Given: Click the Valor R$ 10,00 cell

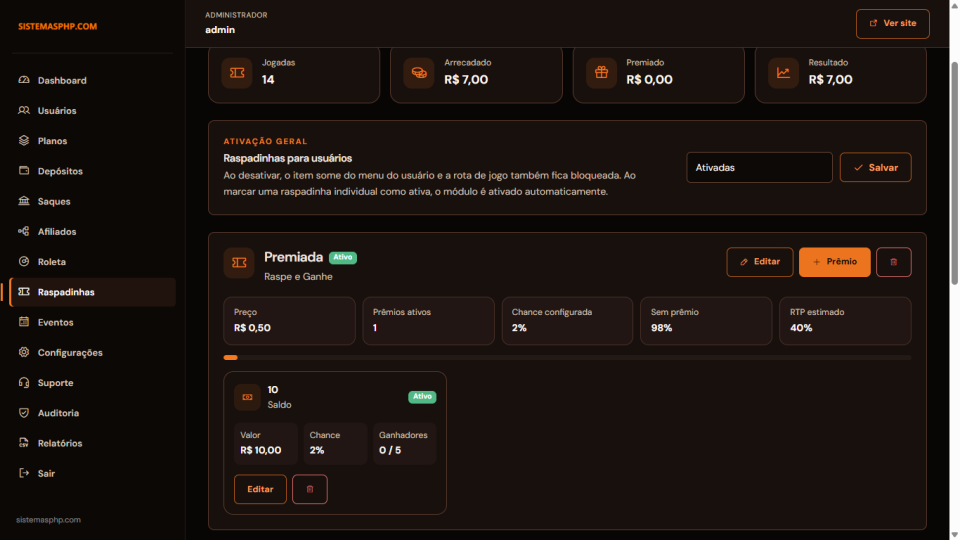Looking at the screenshot, I should tap(266, 443).
